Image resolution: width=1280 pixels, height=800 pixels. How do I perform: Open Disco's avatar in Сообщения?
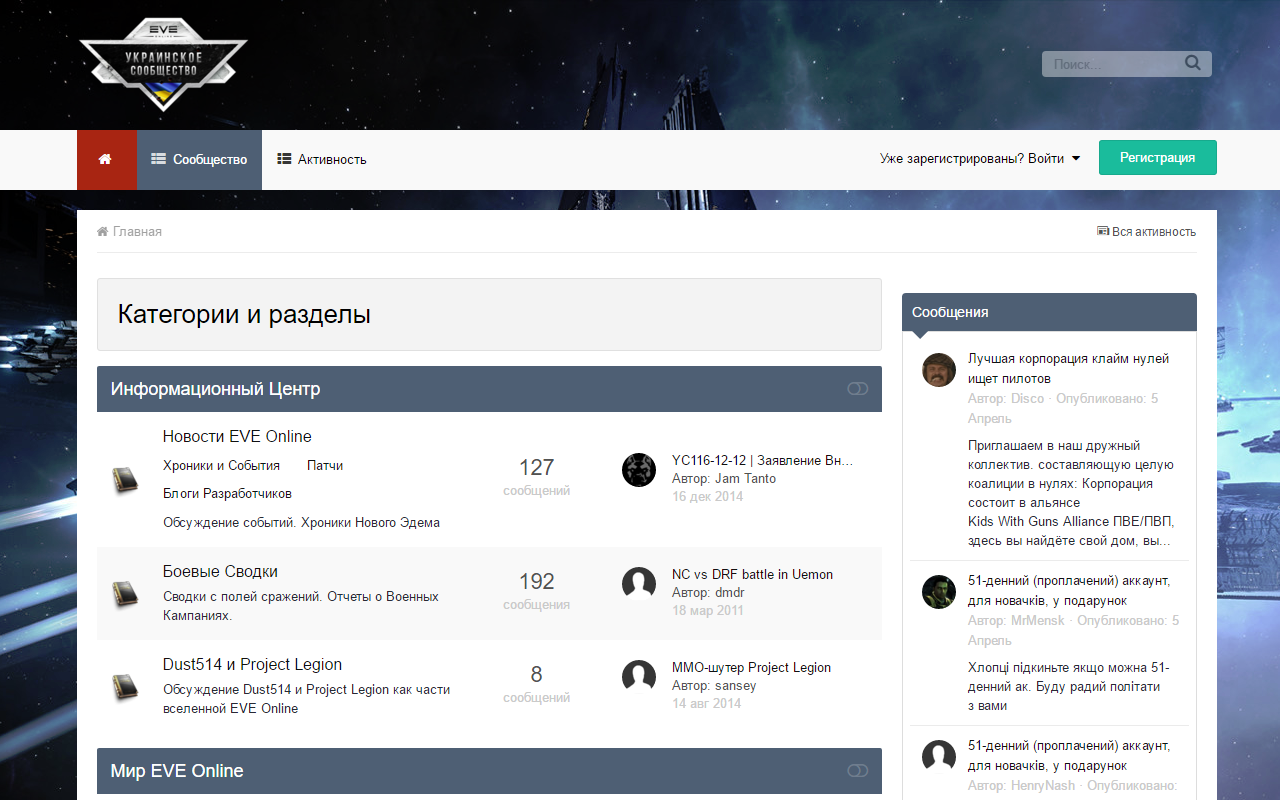point(939,370)
